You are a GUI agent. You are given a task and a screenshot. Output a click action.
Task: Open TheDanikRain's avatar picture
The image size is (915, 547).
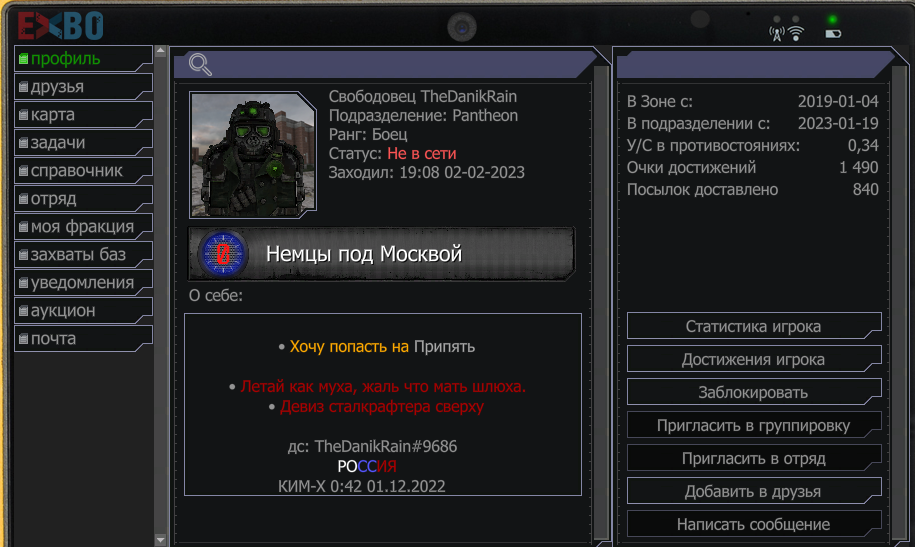(253, 155)
